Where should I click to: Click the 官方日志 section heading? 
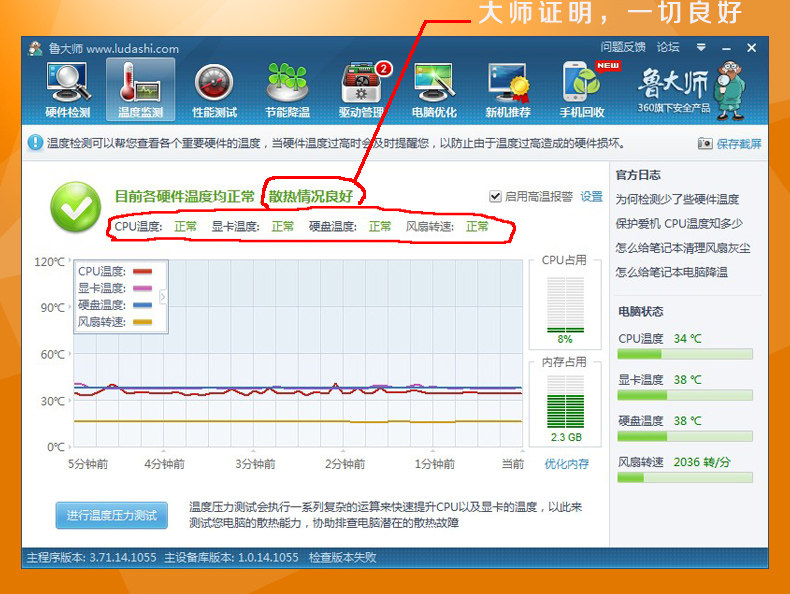pyautogui.click(x=638, y=175)
